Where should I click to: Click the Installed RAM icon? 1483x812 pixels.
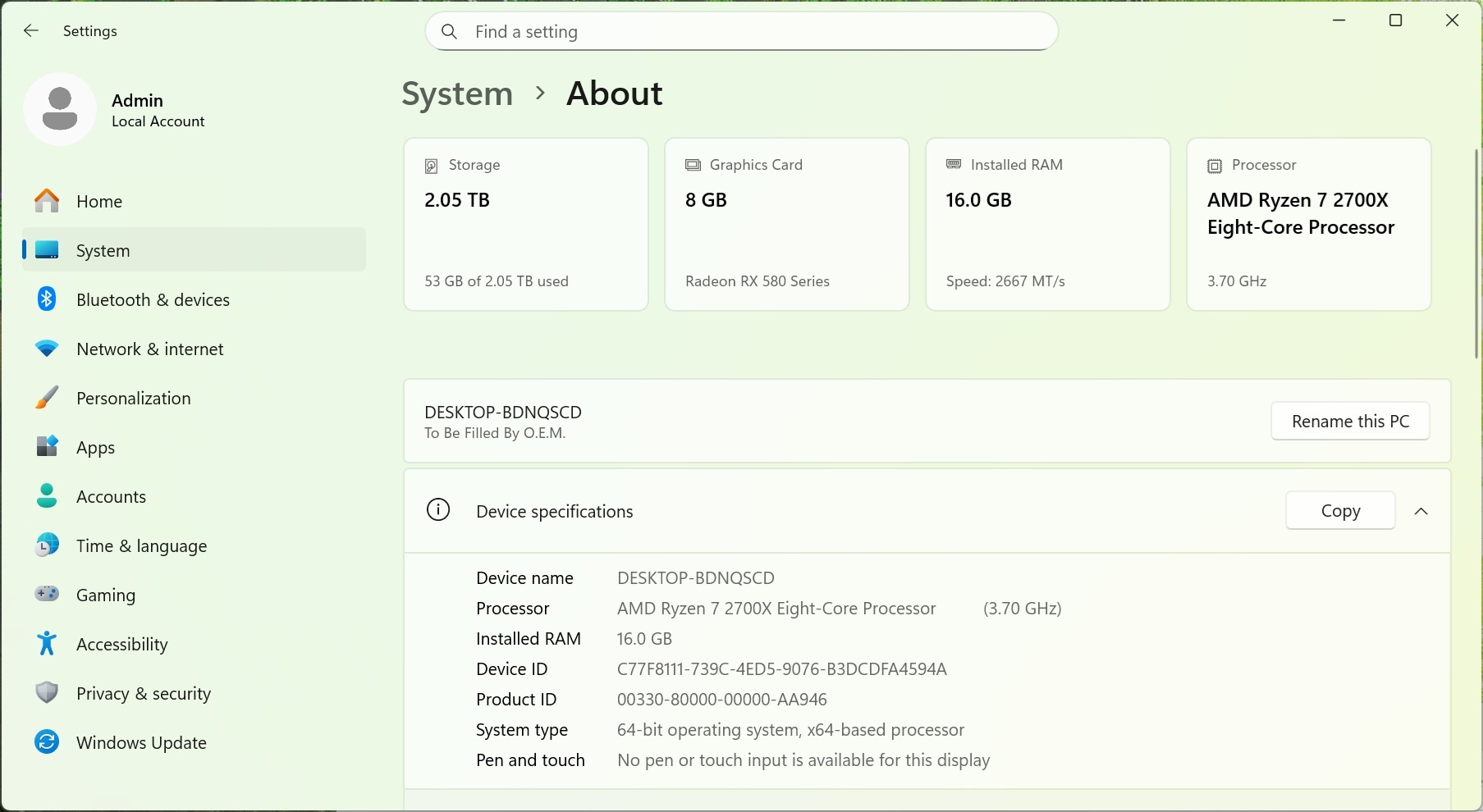[x=954, y=164]
